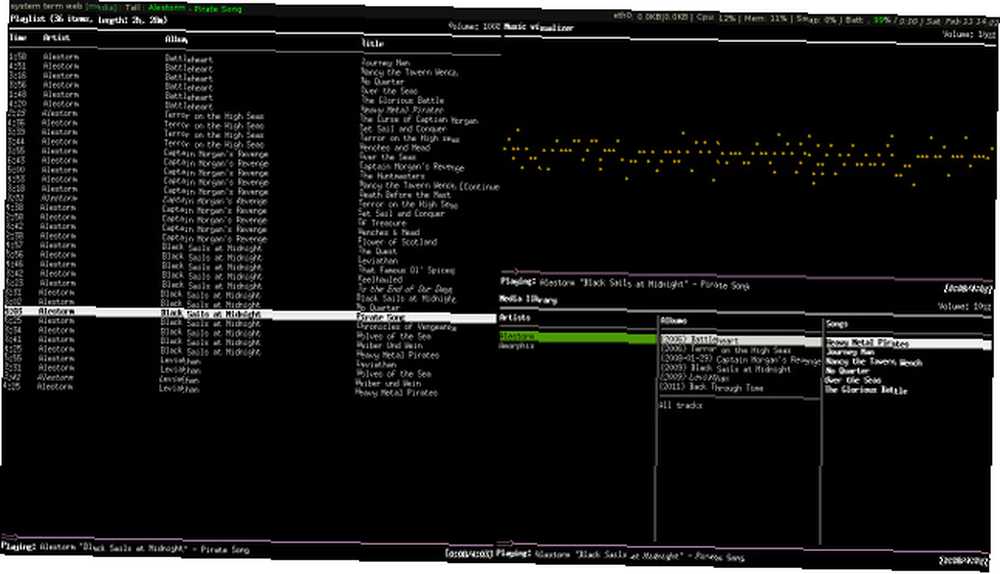Select the '(2009) Leviathan' album
The image size is (1000, 574).
[x=695, y=378]
